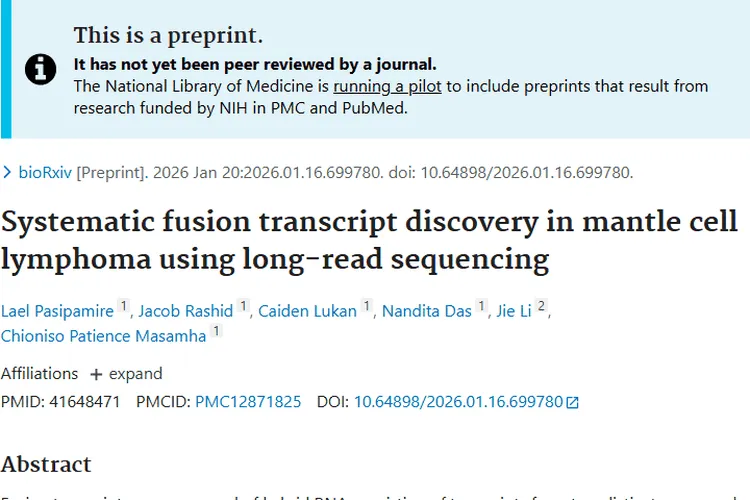The height and width of the screenshot is (500, 750).
Task: Click the article title heading
Action: (369, 240)
